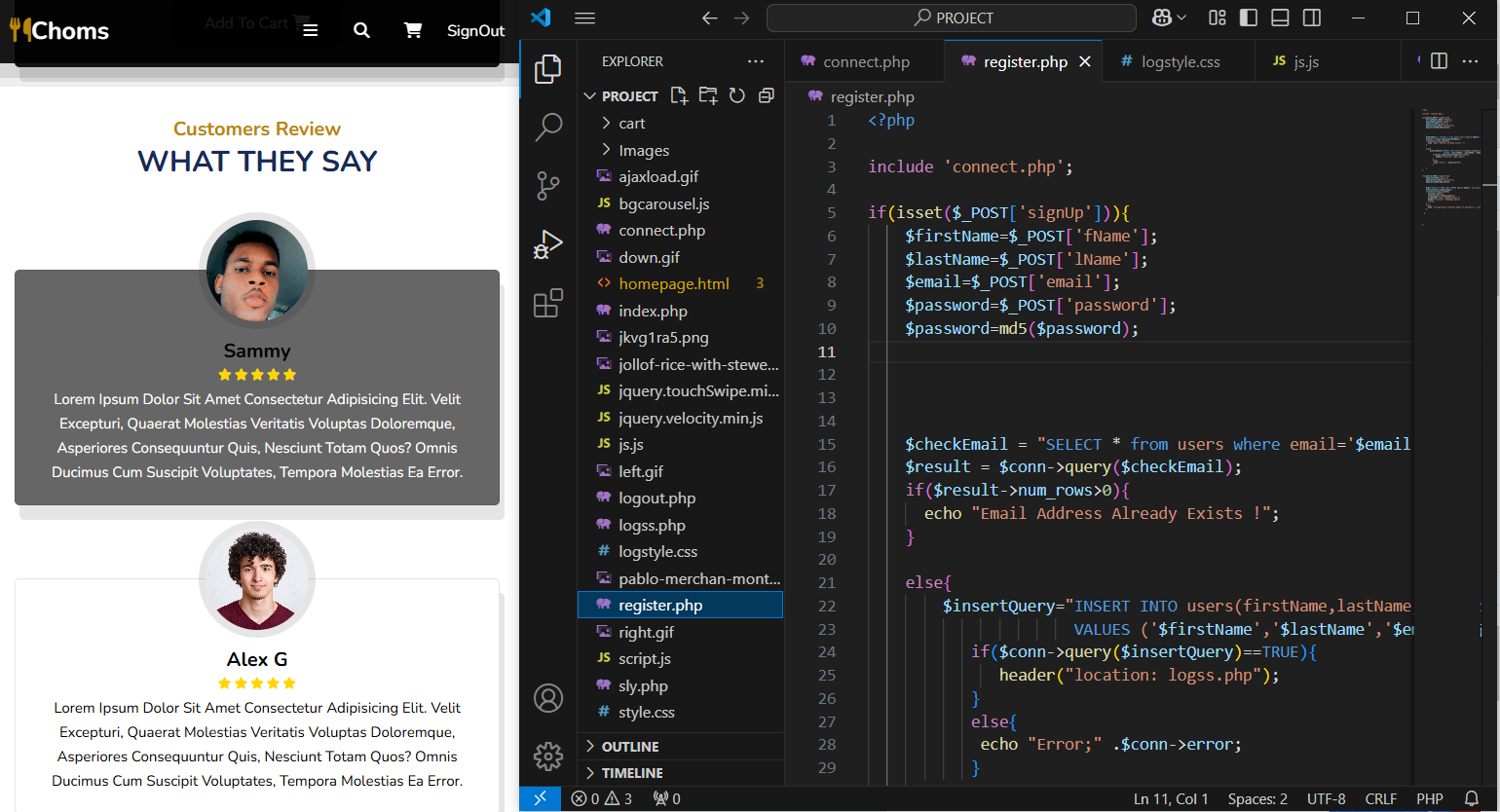Click the New Folder icon in Explorer
Image resolution: width=1500 pixels, height=812 pixels.
pyautogui.click(x=708, y=95)
